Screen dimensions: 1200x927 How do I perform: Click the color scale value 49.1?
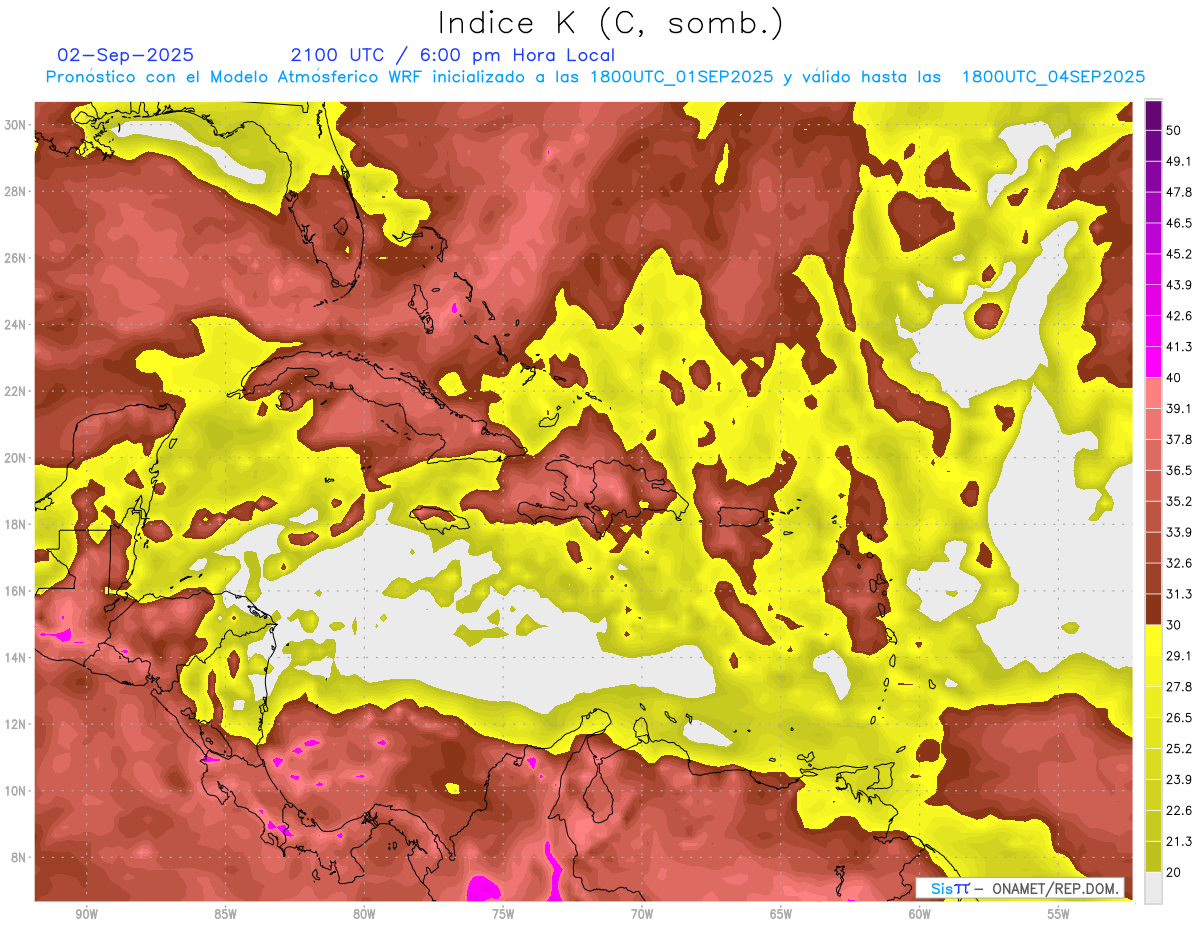[1178, 161]
